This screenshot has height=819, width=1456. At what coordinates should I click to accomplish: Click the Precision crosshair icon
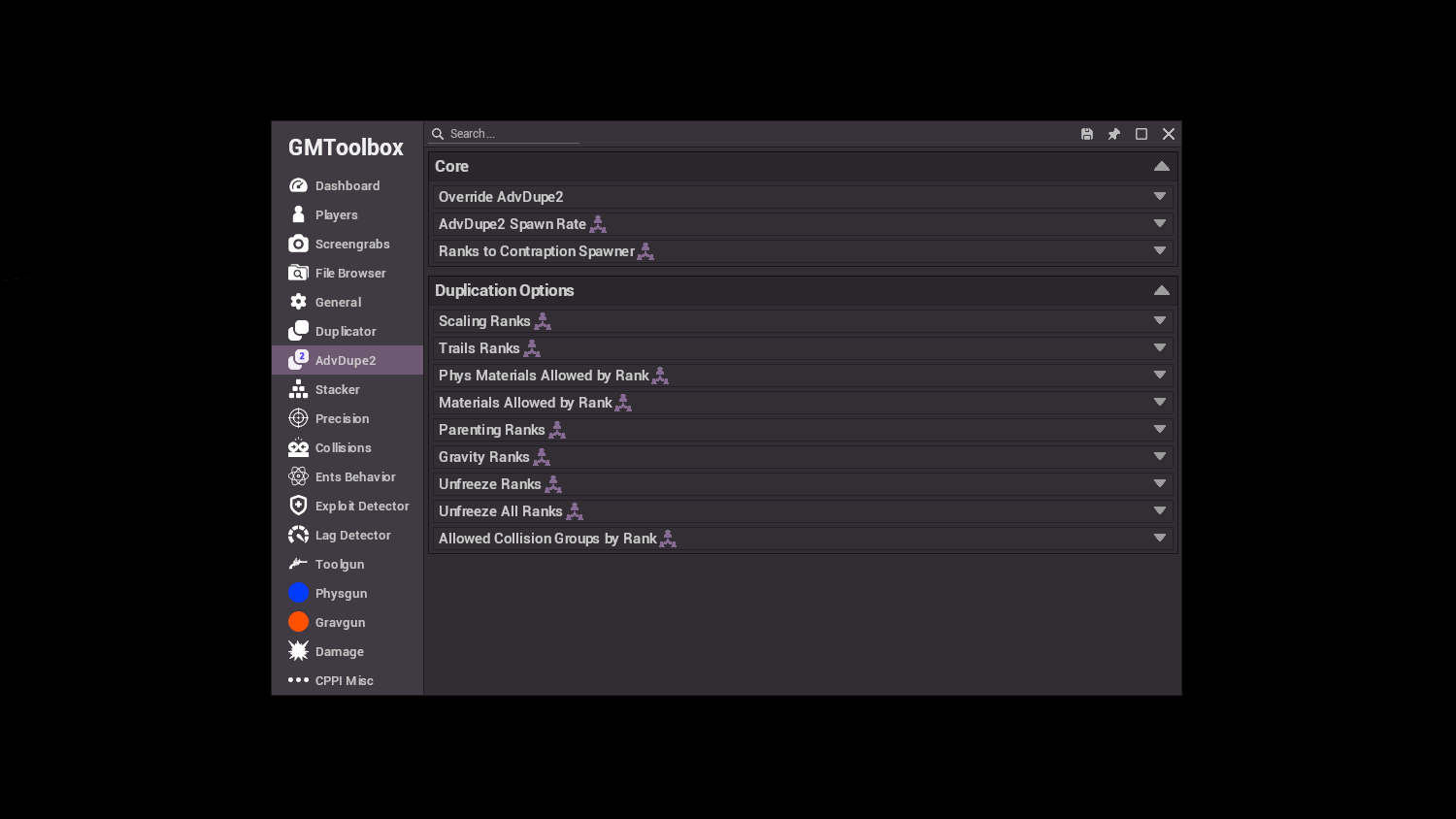298,418
